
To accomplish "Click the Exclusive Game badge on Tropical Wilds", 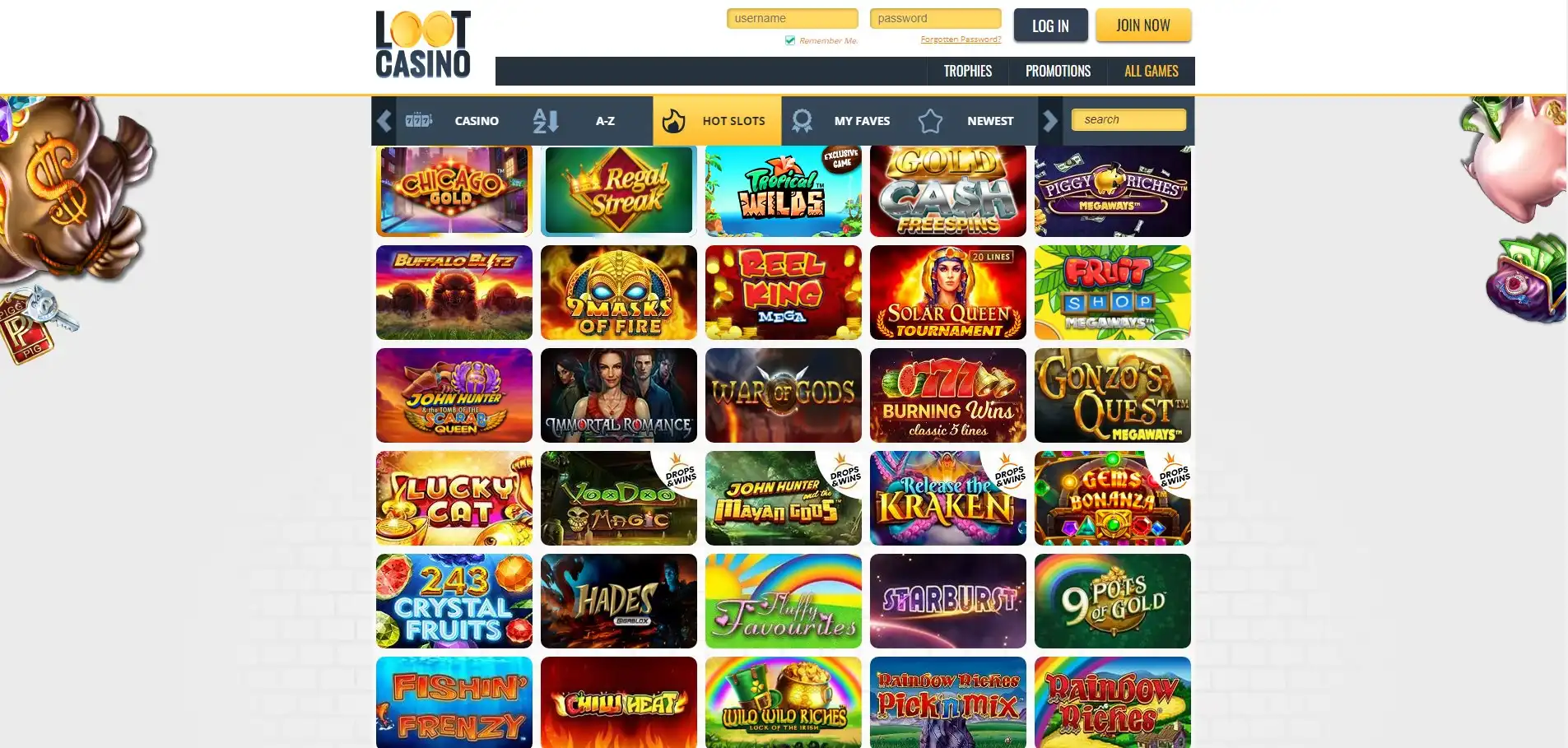I will click(x=841, y=158).
